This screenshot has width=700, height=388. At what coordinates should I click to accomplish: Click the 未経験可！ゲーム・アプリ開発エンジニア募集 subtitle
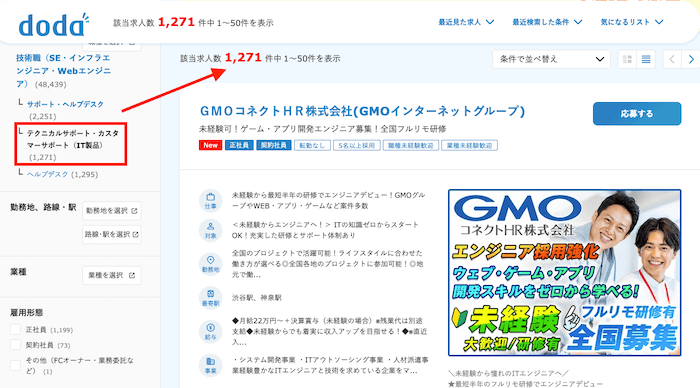[322, 129]
